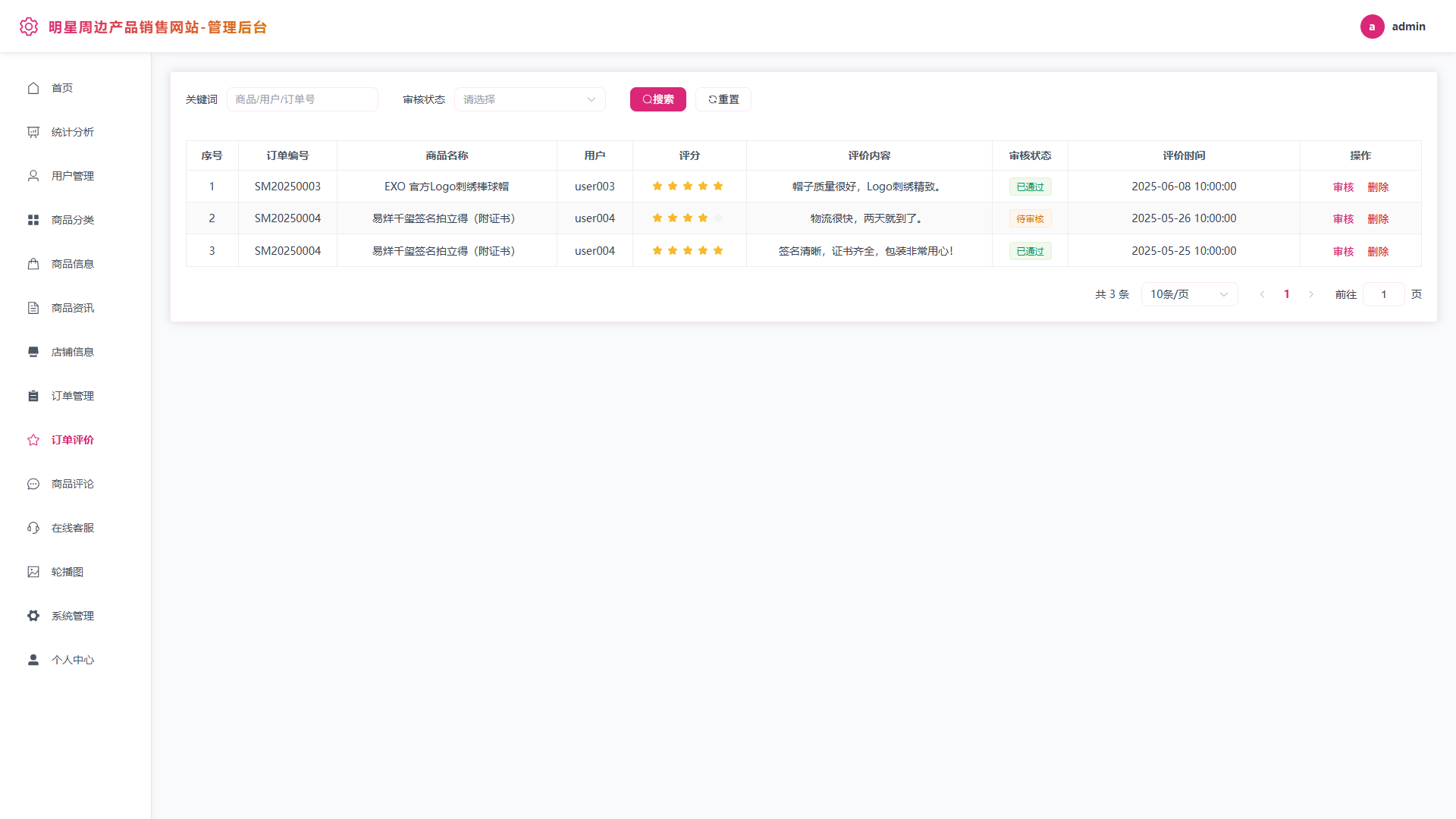
Task: Click the 重置 reset button
Action: [723, 99]
